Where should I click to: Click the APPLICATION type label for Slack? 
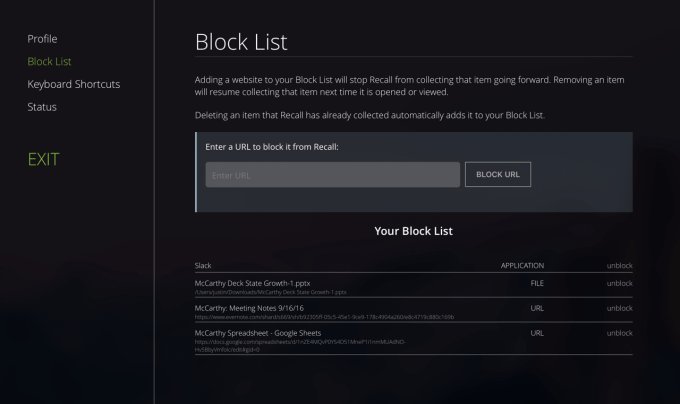coord(522,265)
